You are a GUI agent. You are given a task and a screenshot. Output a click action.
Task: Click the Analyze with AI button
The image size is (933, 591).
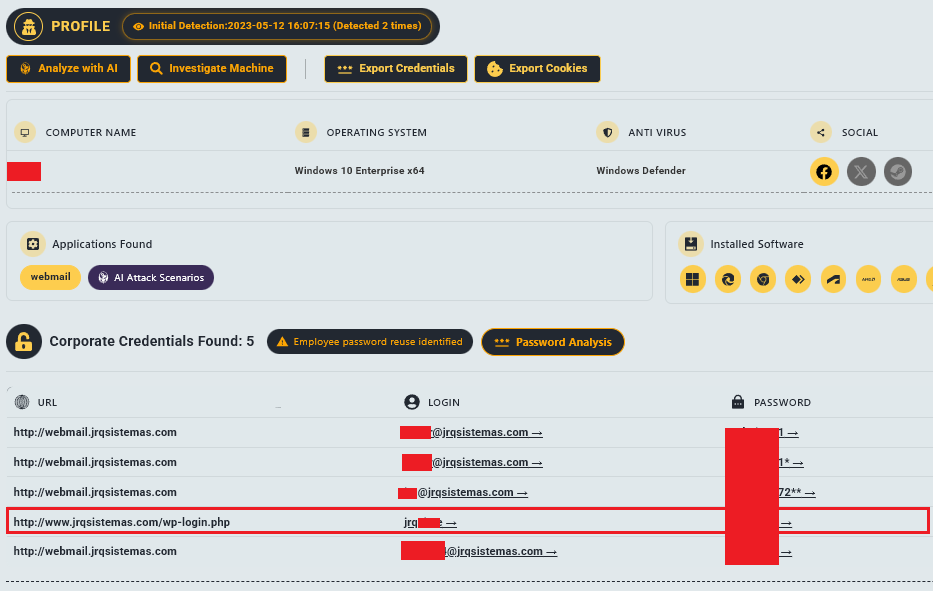coord(68,69)
